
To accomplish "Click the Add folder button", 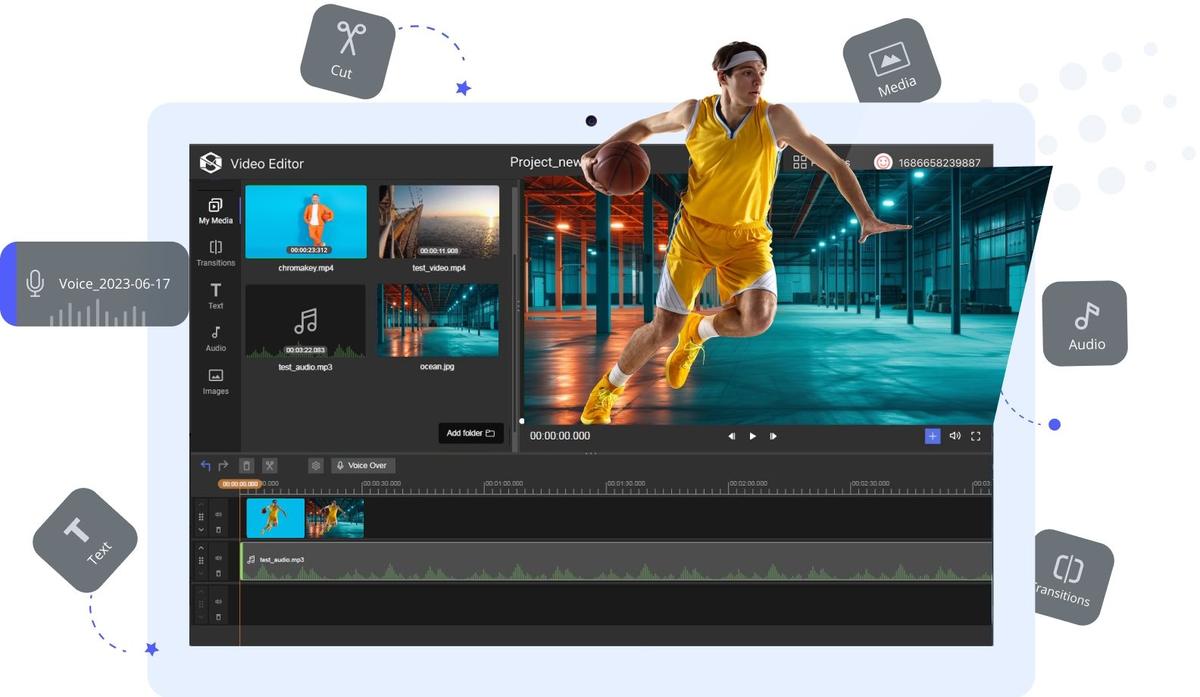I will (x=470, y=433).
